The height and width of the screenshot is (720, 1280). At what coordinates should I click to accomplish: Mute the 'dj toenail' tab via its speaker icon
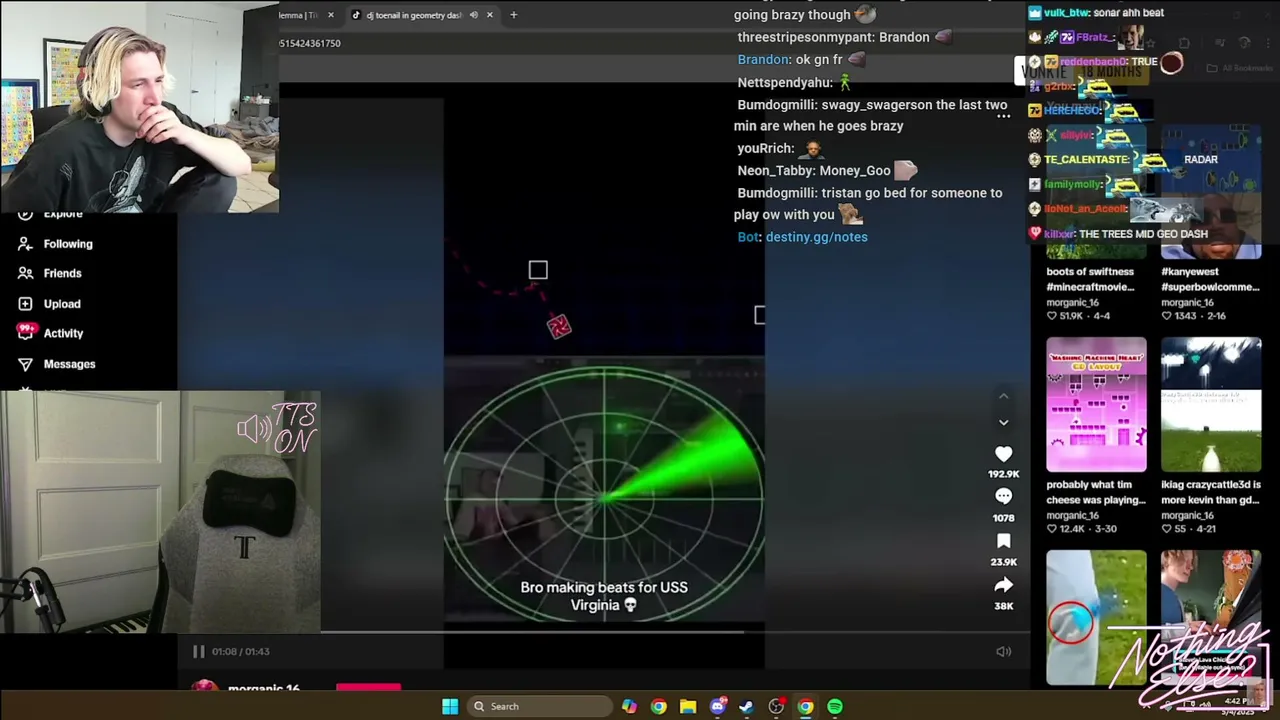(x=474, y=15)
